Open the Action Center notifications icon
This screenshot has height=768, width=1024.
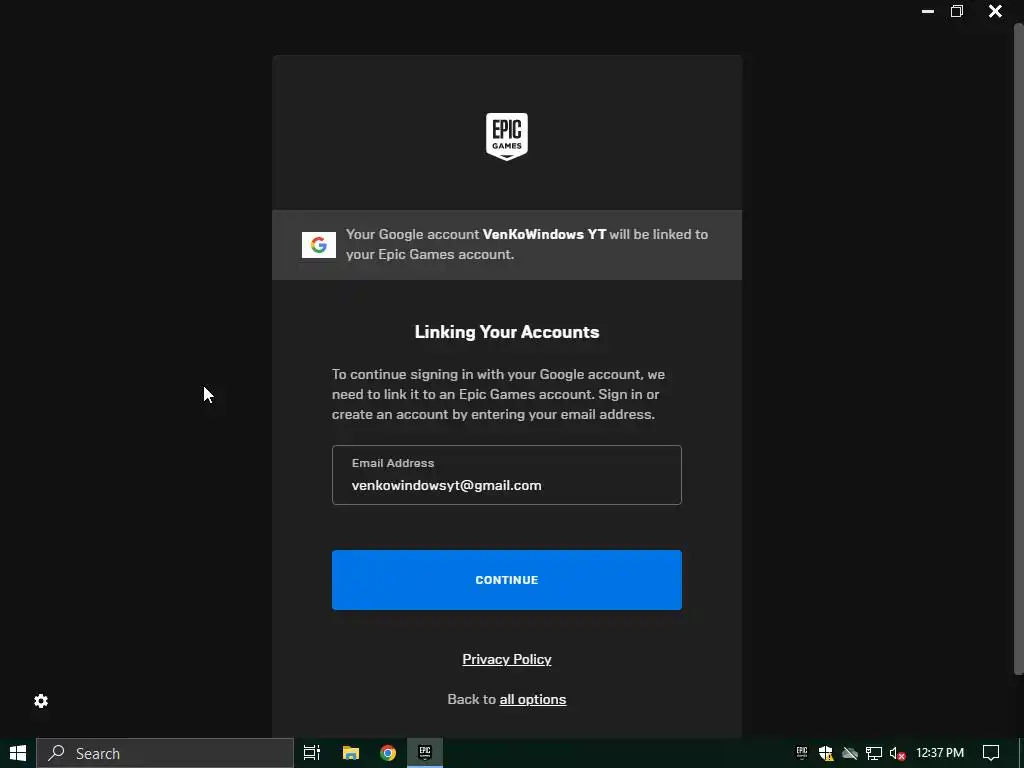[x=991, y=753]
